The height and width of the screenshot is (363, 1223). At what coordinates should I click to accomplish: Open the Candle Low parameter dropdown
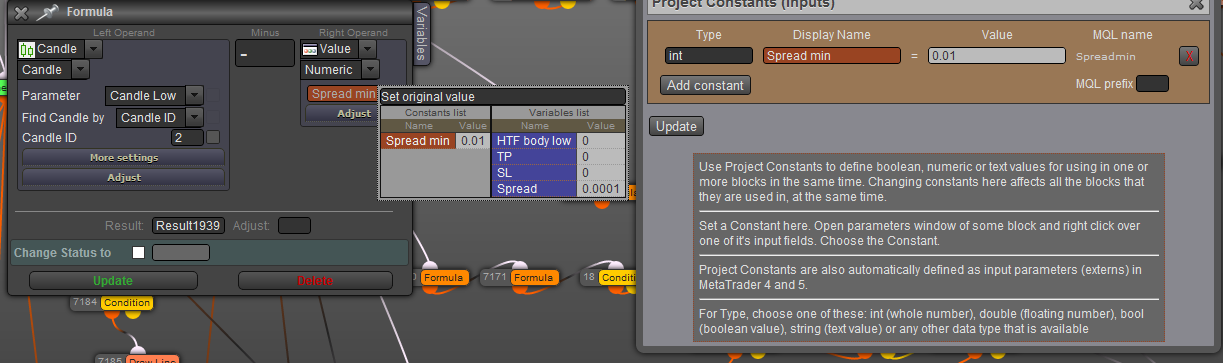click(x=194, y=96)
